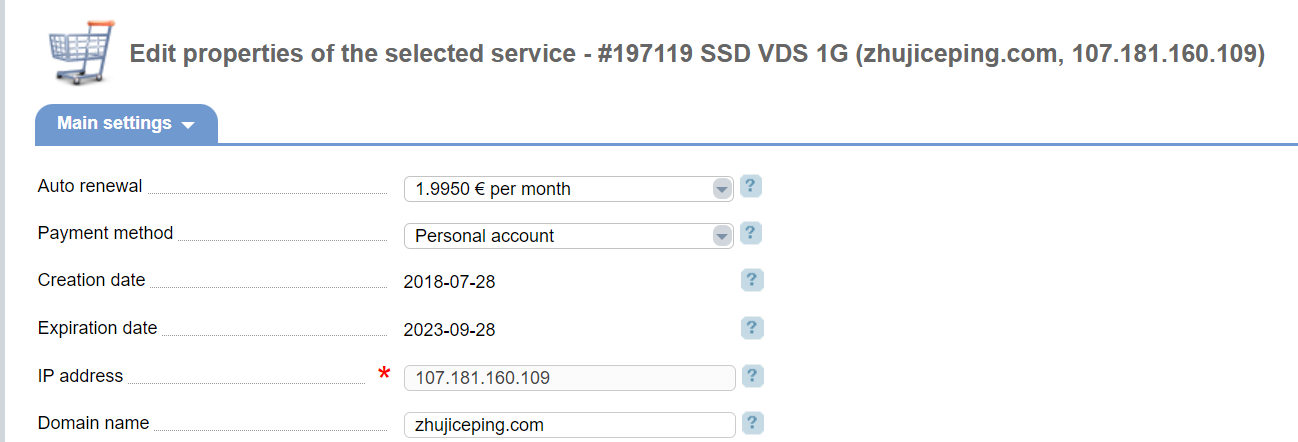This screenshot has height=442, width=1298.
Task: Click the creation date value 2018-07-28
Action: [449, 282]
